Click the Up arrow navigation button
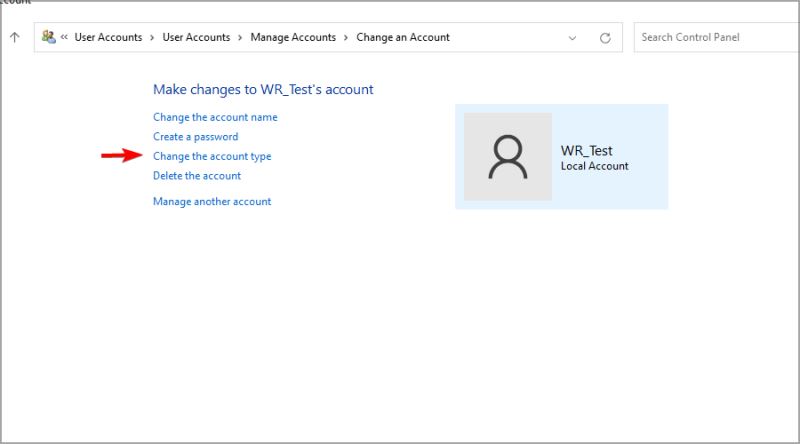This screenshot has height=444, width=800. coord(15,37)
